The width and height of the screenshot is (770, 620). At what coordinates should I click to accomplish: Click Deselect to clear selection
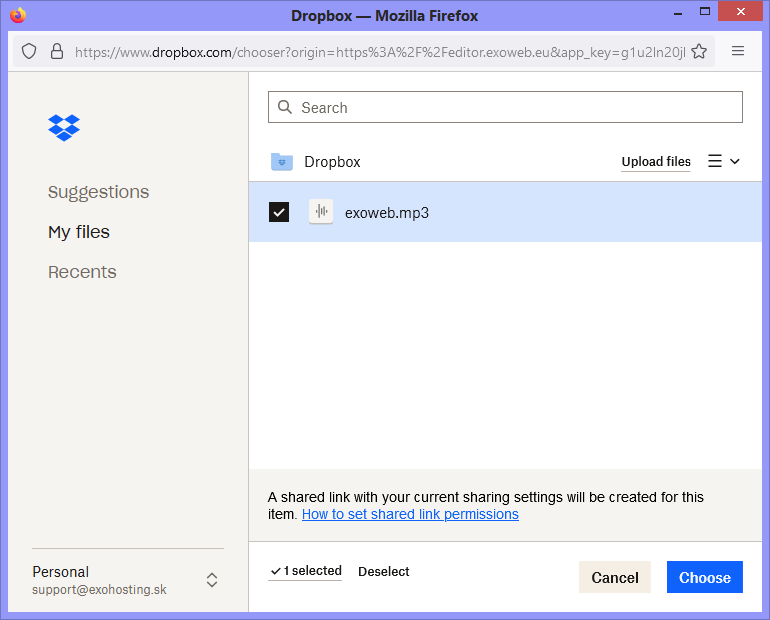pyautogui.click(x=384, y=571)
